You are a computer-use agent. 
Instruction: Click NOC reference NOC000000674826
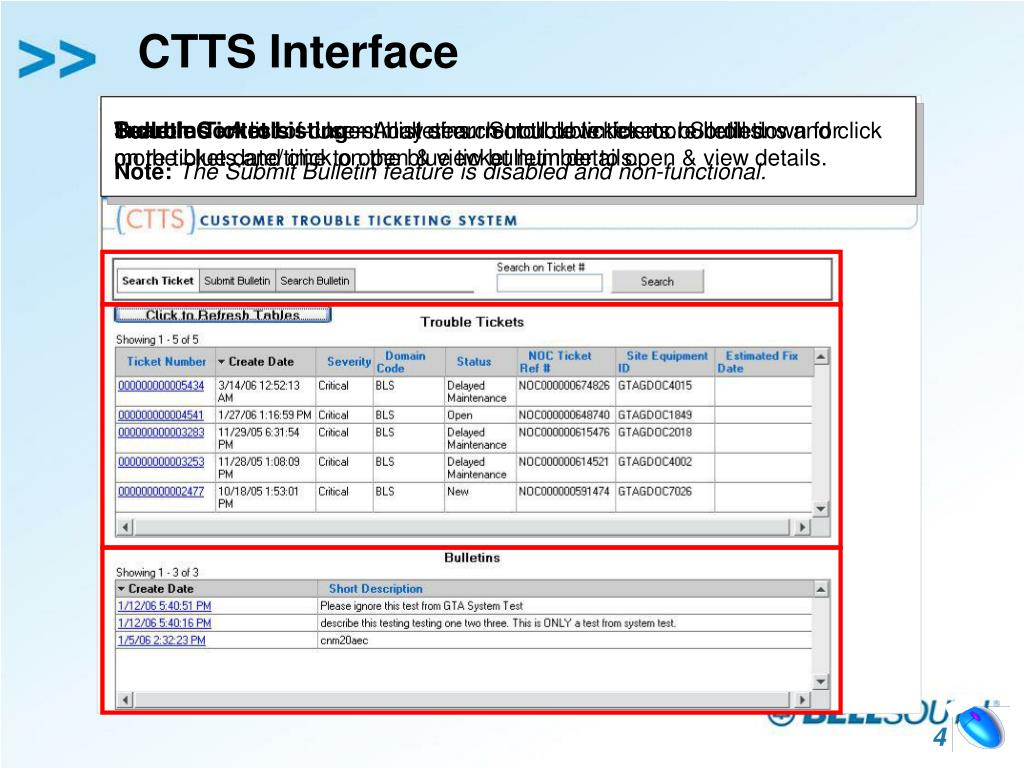point(564,385)
